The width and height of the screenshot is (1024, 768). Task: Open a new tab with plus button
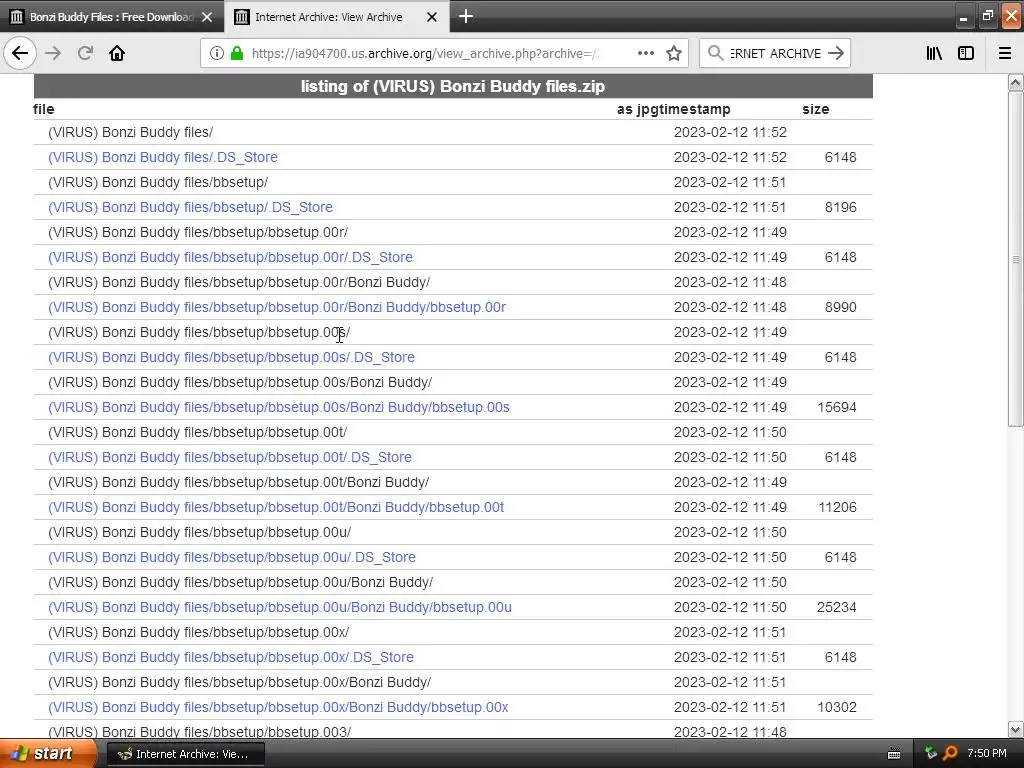[x=466, y=16]
